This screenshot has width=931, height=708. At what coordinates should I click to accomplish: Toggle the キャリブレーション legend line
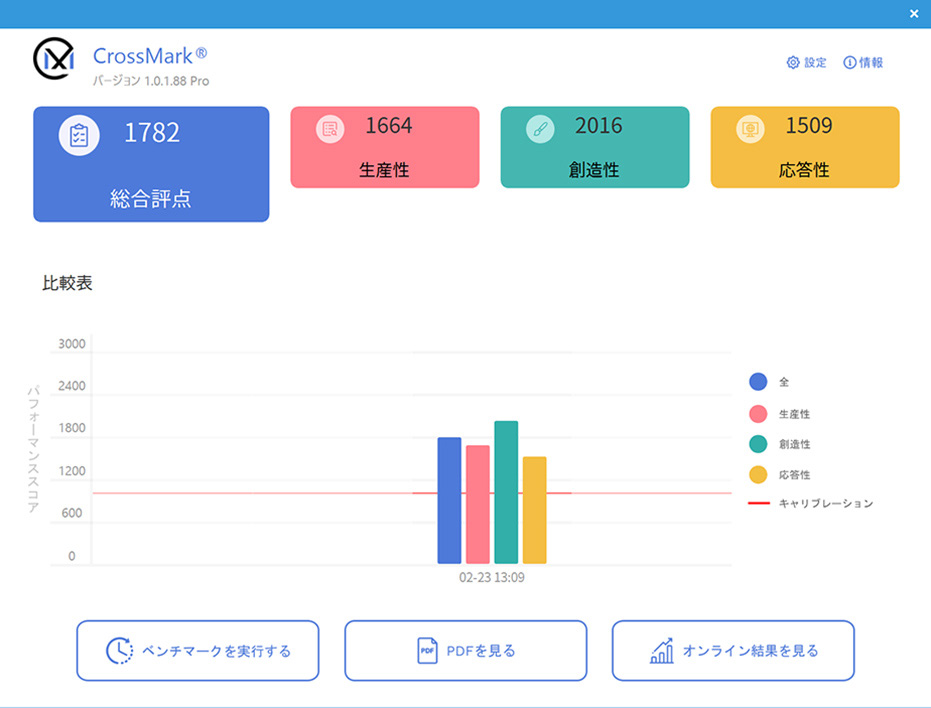click(x=759, y=503)
